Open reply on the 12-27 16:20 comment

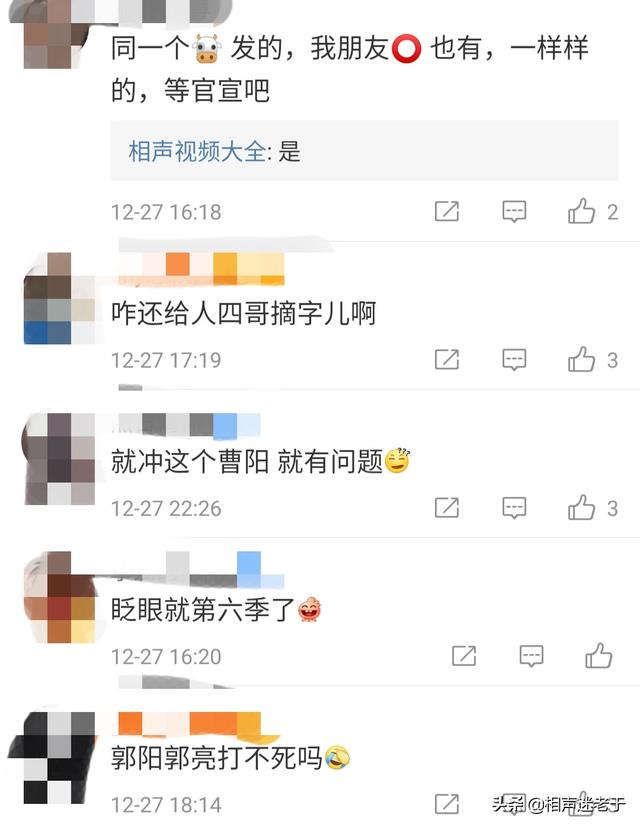click(531, 656)
